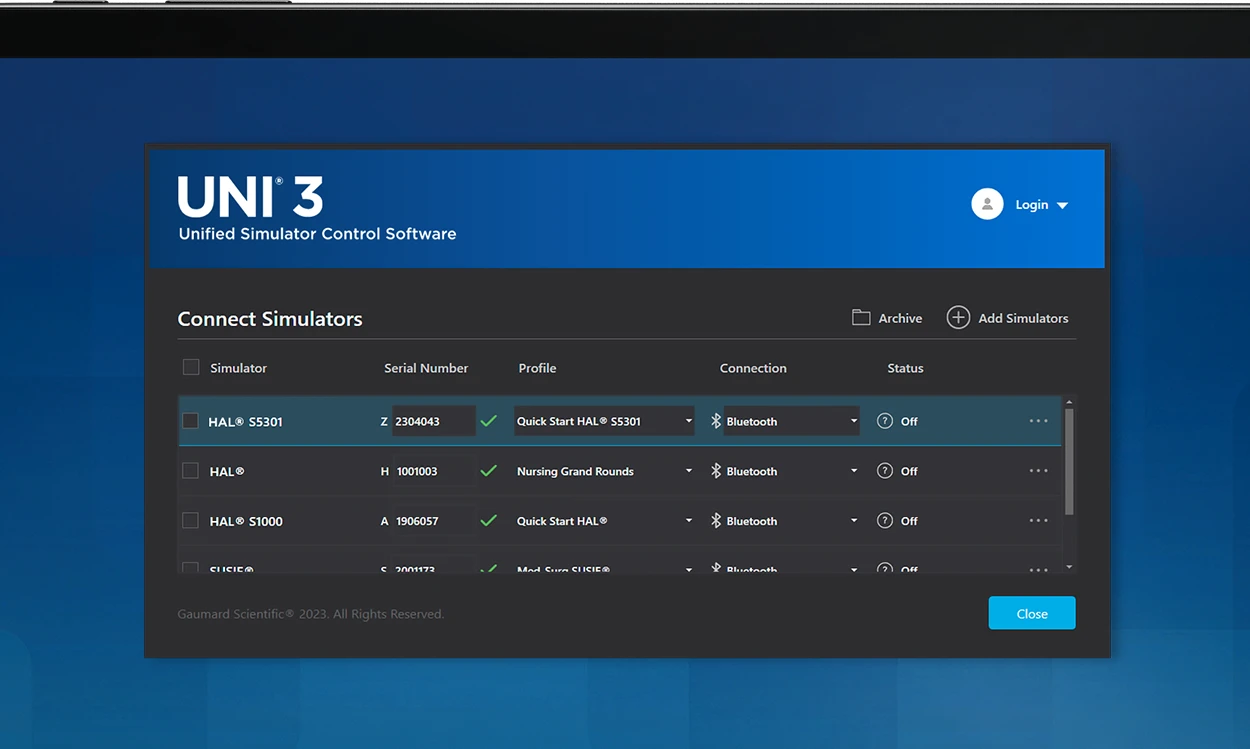The width and height of the screenshot is (1250, 749).
Task: Click serial number field 1001003
Action: [433, 471]
